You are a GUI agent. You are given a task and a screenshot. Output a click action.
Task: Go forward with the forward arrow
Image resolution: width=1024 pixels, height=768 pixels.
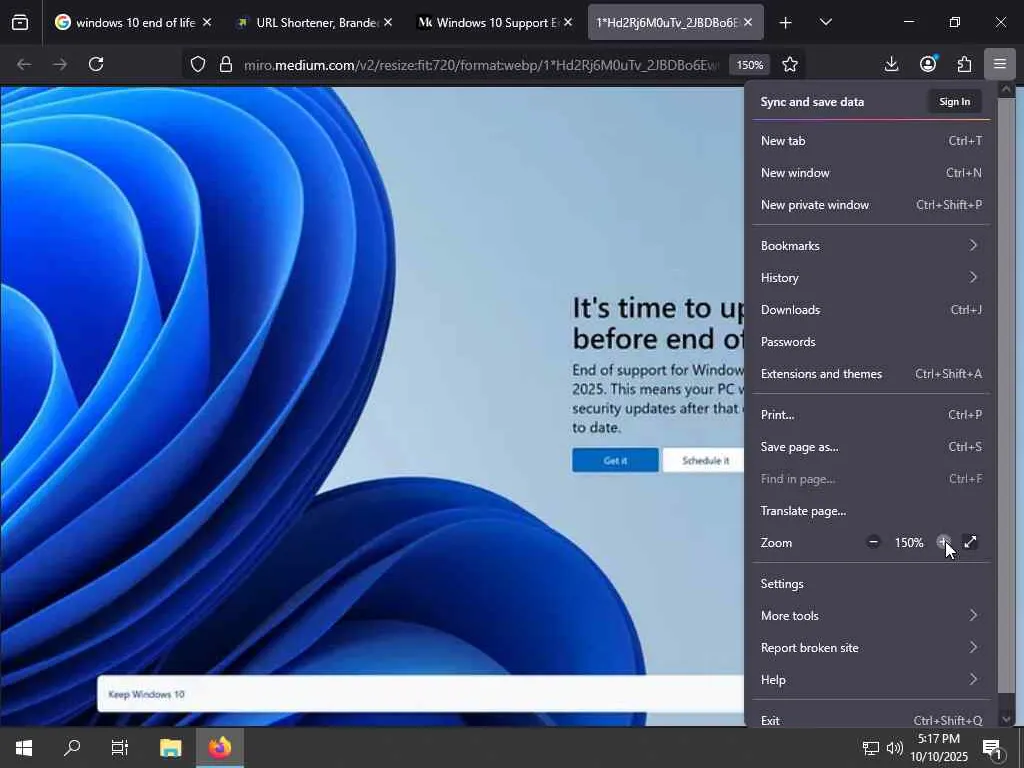coord(60,64)
